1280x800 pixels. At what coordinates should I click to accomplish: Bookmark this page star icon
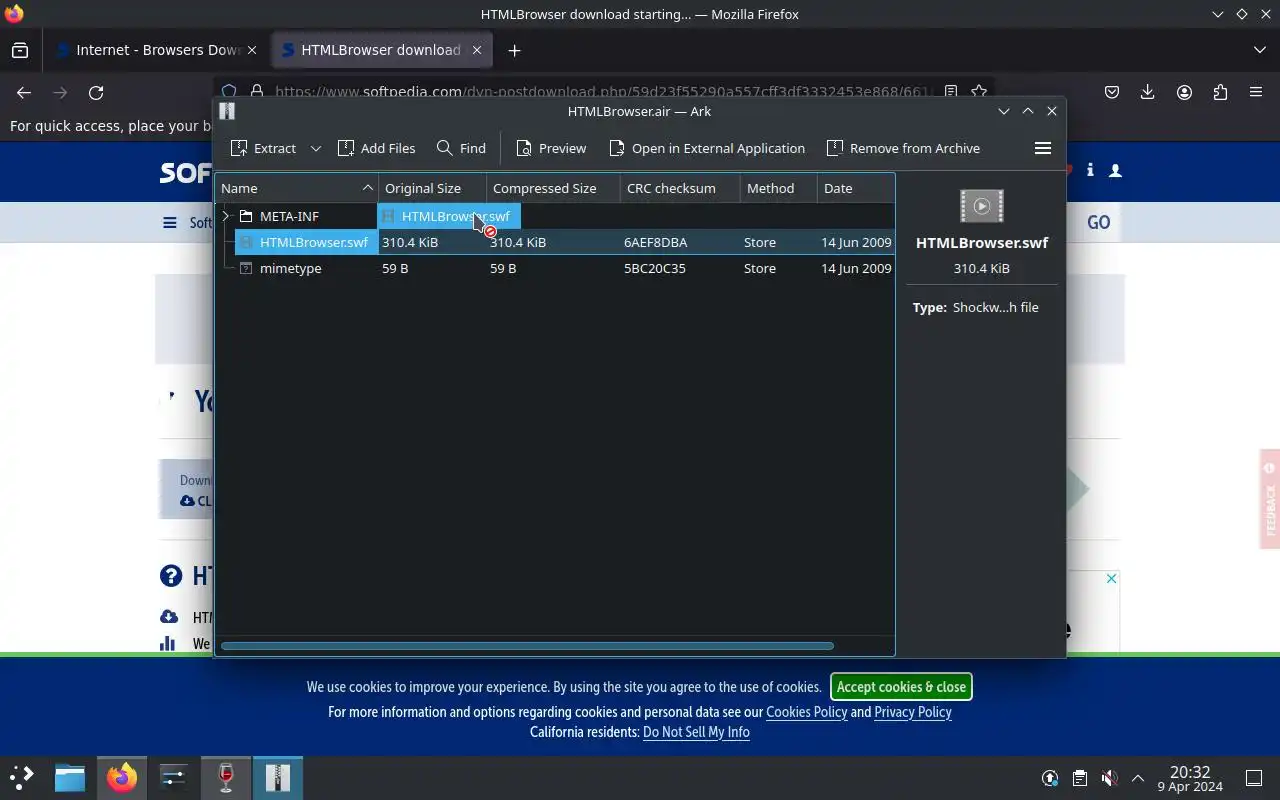click(979, 92)
